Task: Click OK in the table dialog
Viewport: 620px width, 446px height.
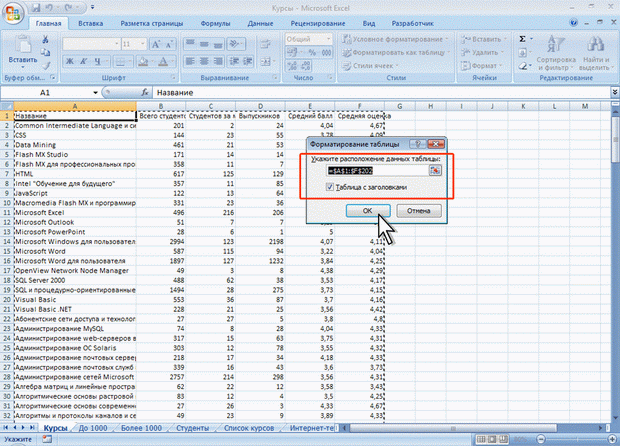Action: coord(368,211)
